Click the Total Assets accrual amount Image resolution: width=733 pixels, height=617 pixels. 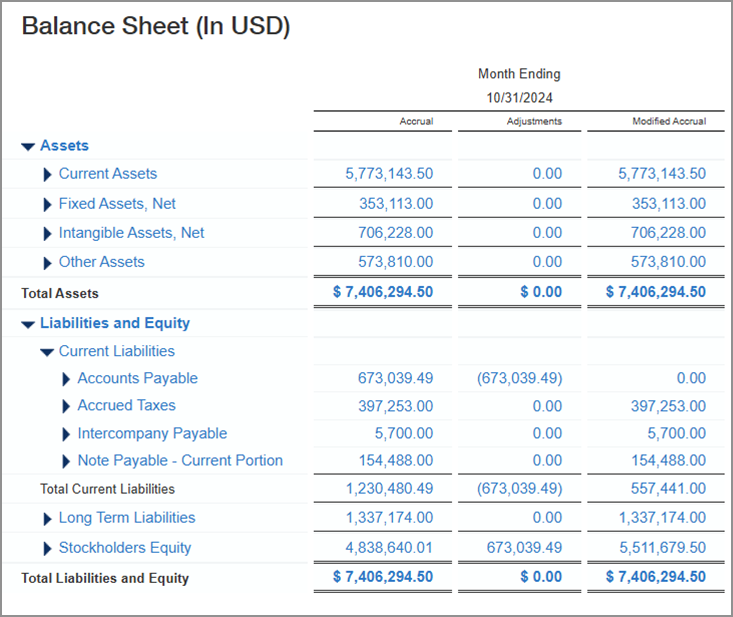tap(383, 293)
